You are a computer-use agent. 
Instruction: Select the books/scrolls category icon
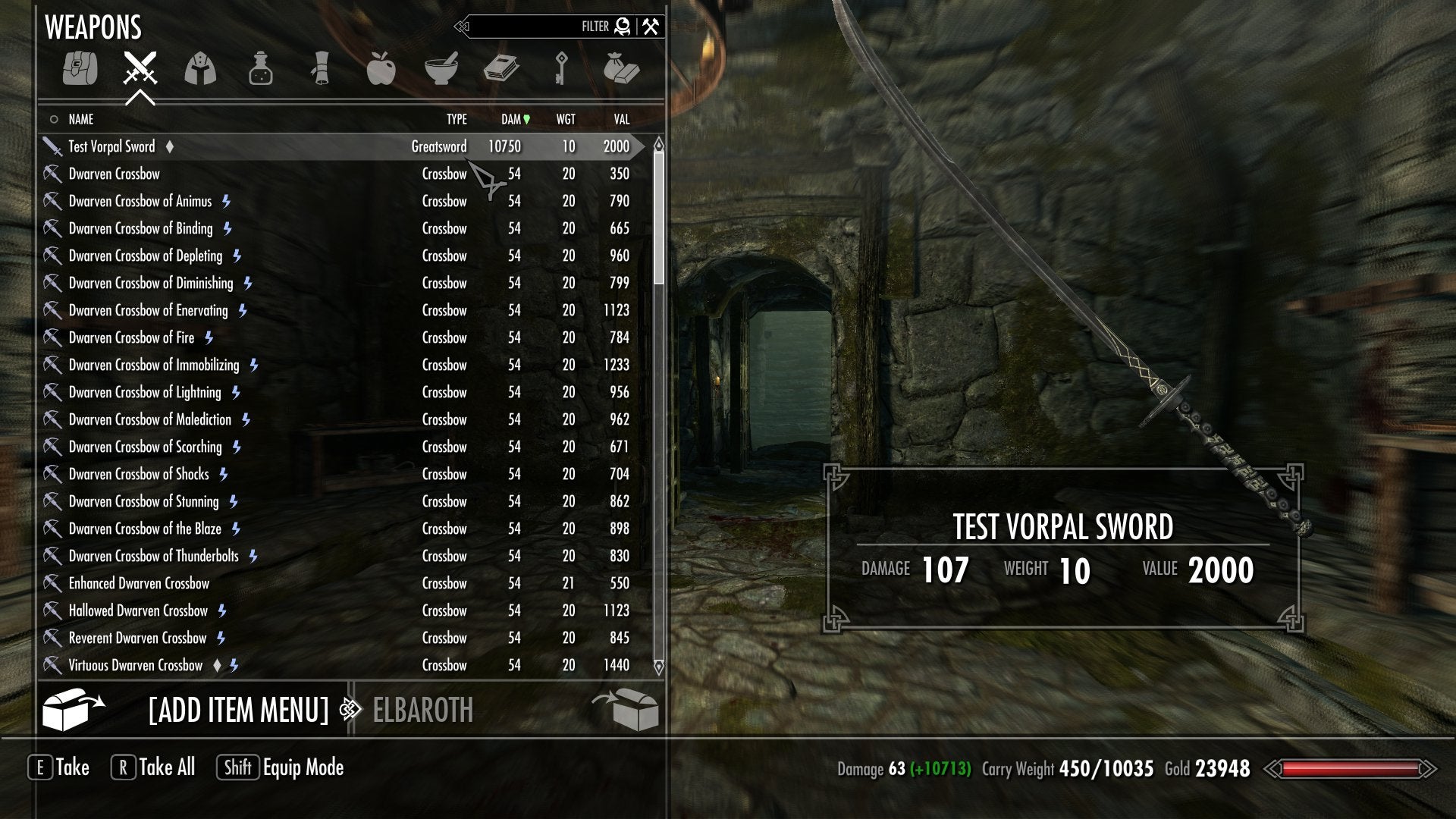click(498, 68)
